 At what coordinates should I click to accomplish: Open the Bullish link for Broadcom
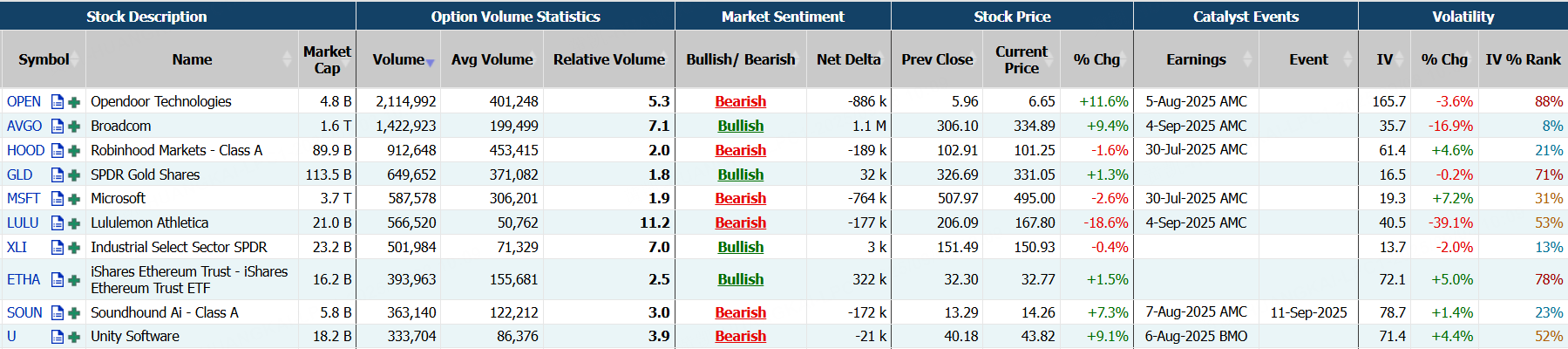tap(740, 127)
